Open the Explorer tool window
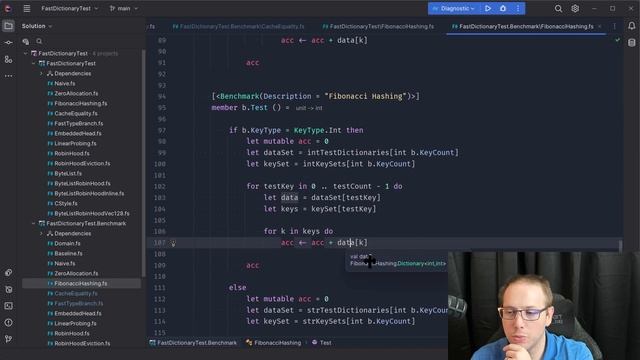 (8, 26)
